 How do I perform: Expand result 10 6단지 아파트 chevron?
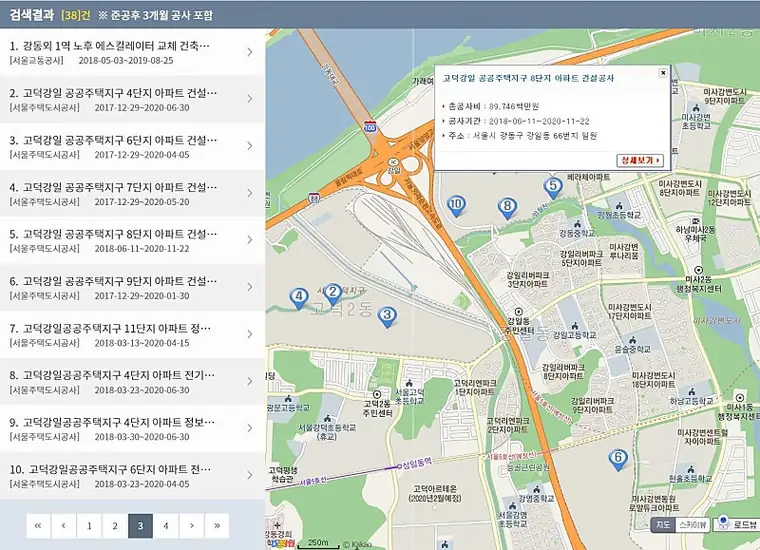tap(250, 475)
